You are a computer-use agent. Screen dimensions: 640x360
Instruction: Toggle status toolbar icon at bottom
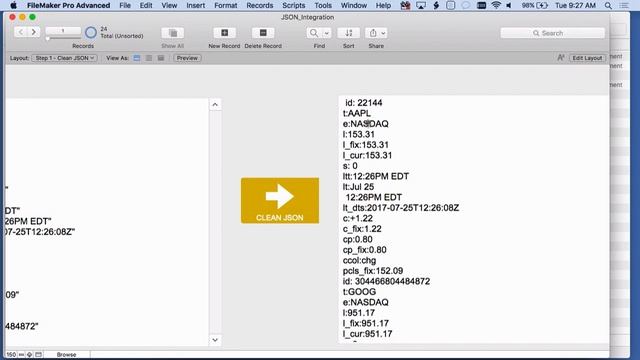point(38,354)
